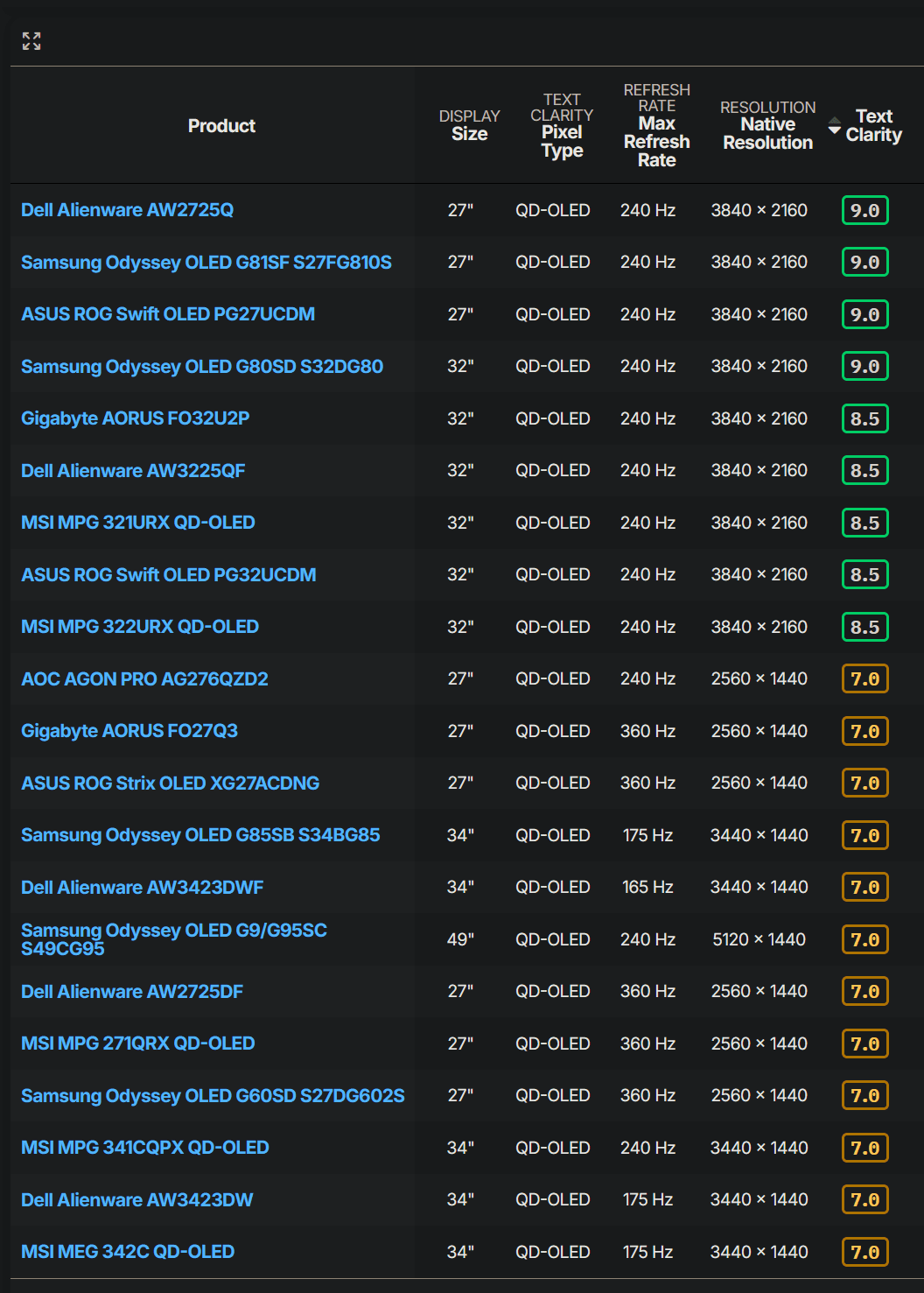The image size is (924, 1293).
Task: Click 240 Hz cell for MSI MPG 321URX row
Action: [648, 523]
